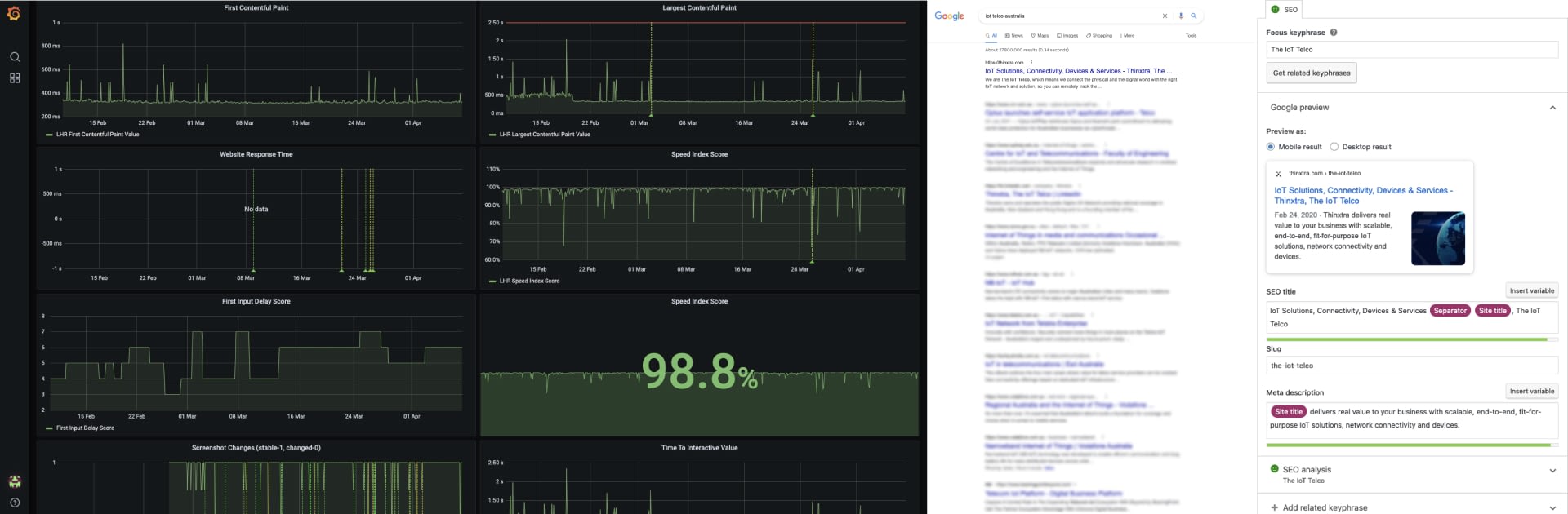Image resolution: width=1568 pixels, height=514 pixels.
Task: Click plus icon for Add related keyphrase
Action: pos(1274,507)
